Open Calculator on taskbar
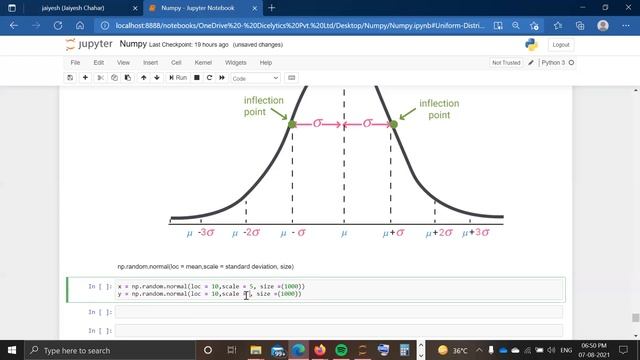The width and height of the screenshot is (640, 360). click(404, 350)
